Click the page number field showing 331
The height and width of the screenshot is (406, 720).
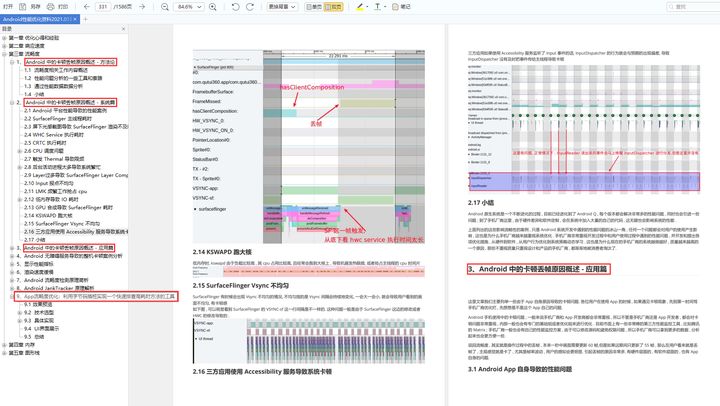tap(103, 7)
